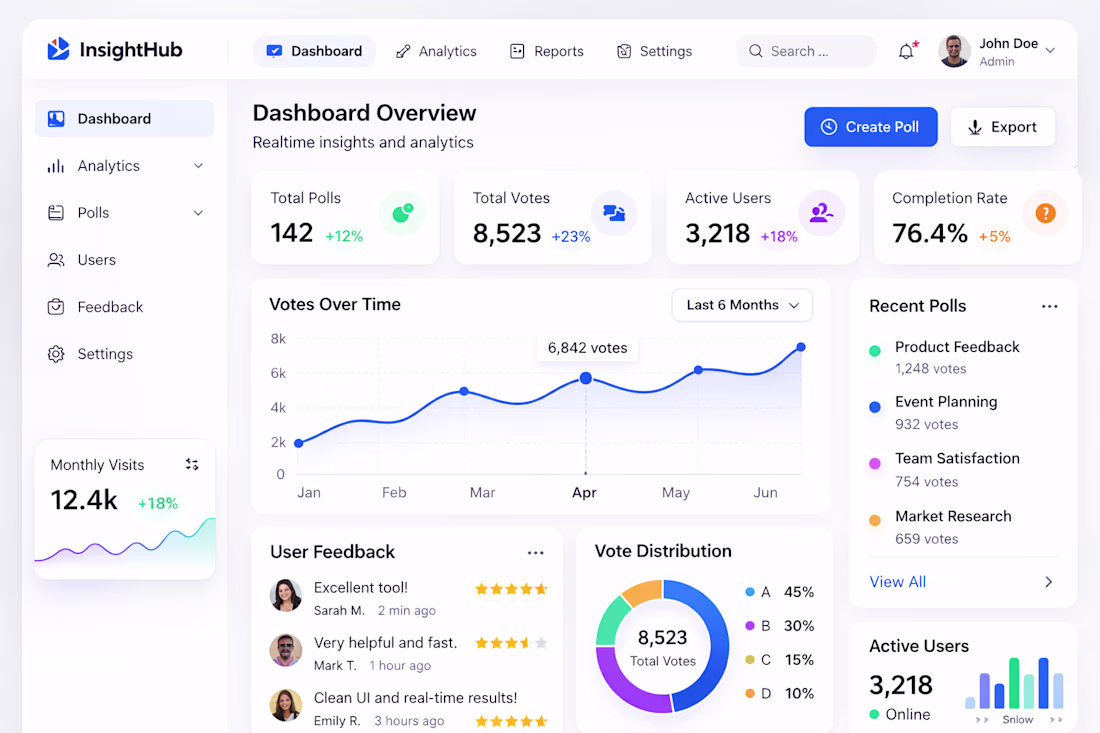This screenshot has width=1100, height=733.
Task: Click the April data point on chart
Action: (x=586, y=379)
